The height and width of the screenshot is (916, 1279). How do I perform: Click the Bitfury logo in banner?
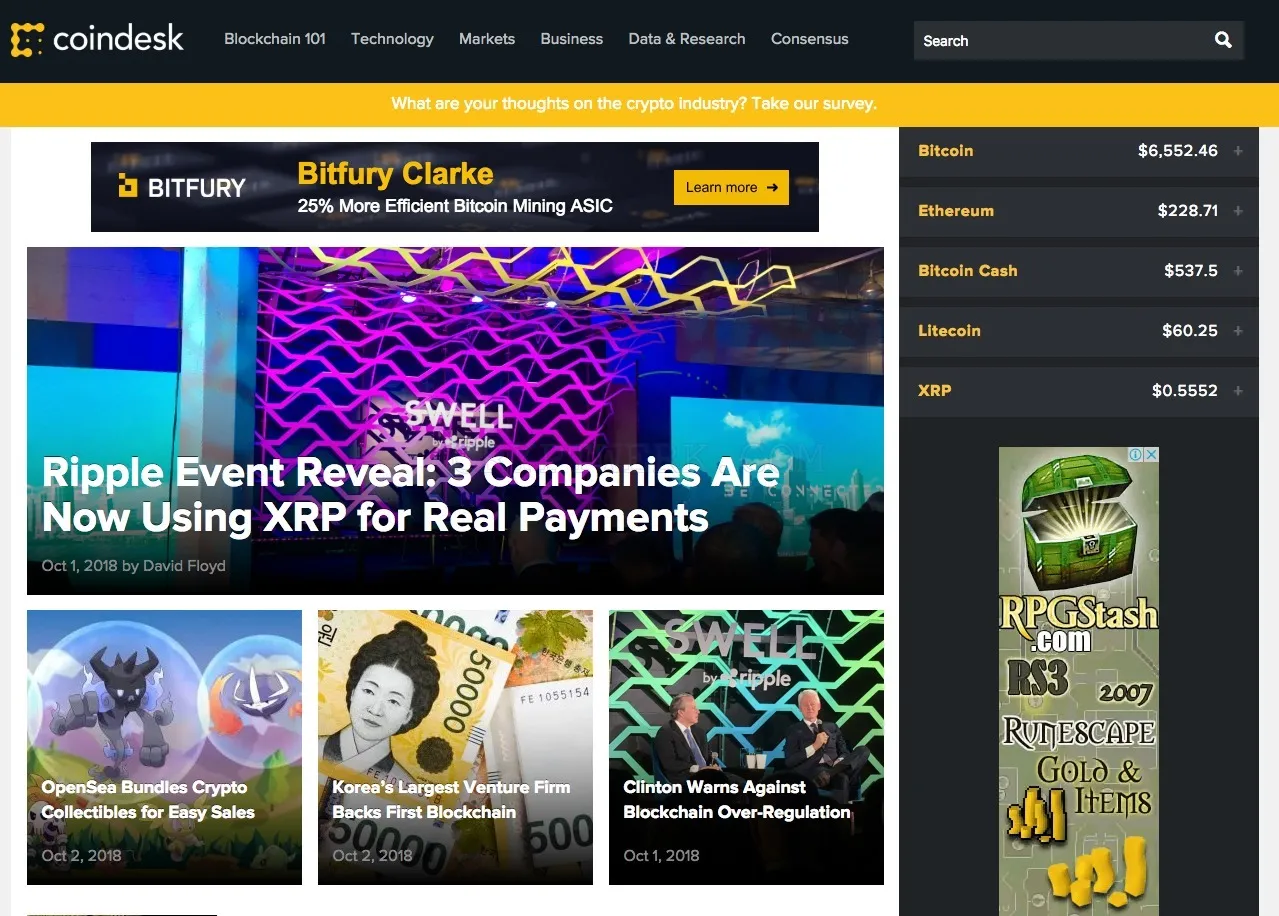[182, 187]
